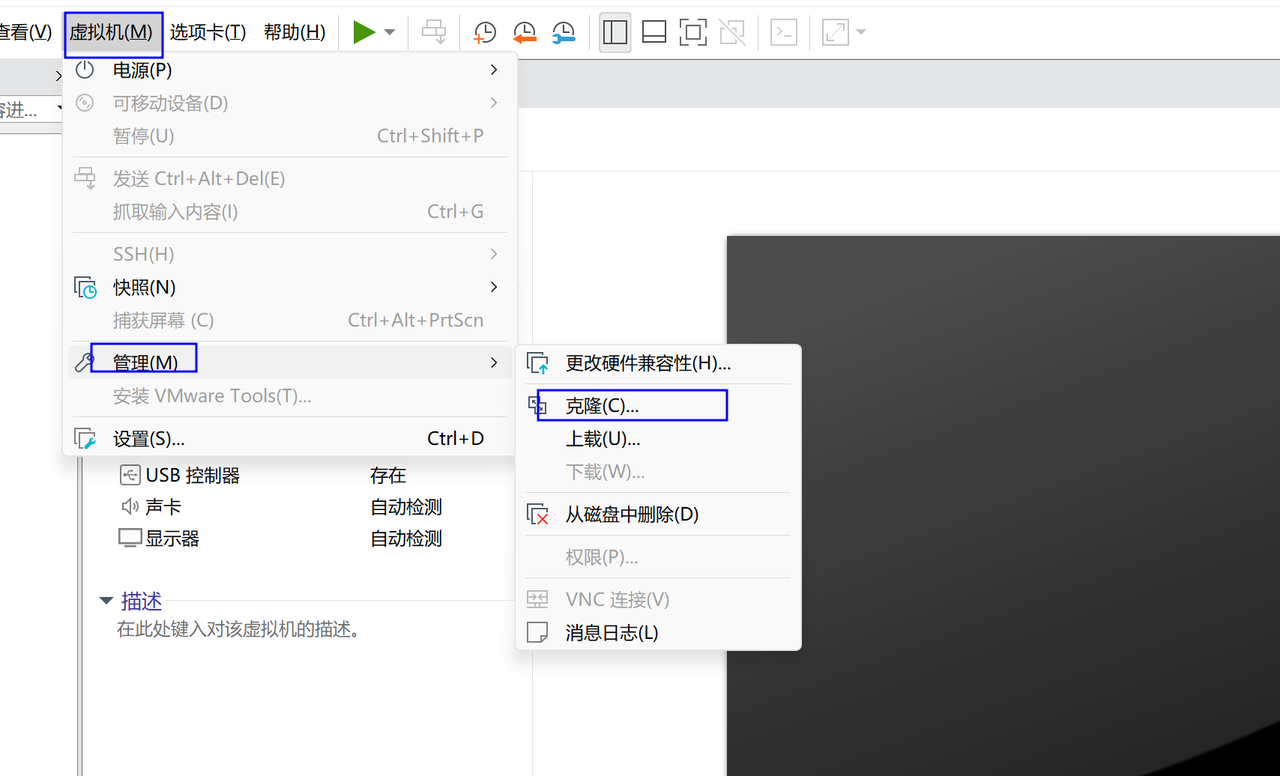
Task: Start the virtual machine with green play button
Action: (x=364, y=32)
